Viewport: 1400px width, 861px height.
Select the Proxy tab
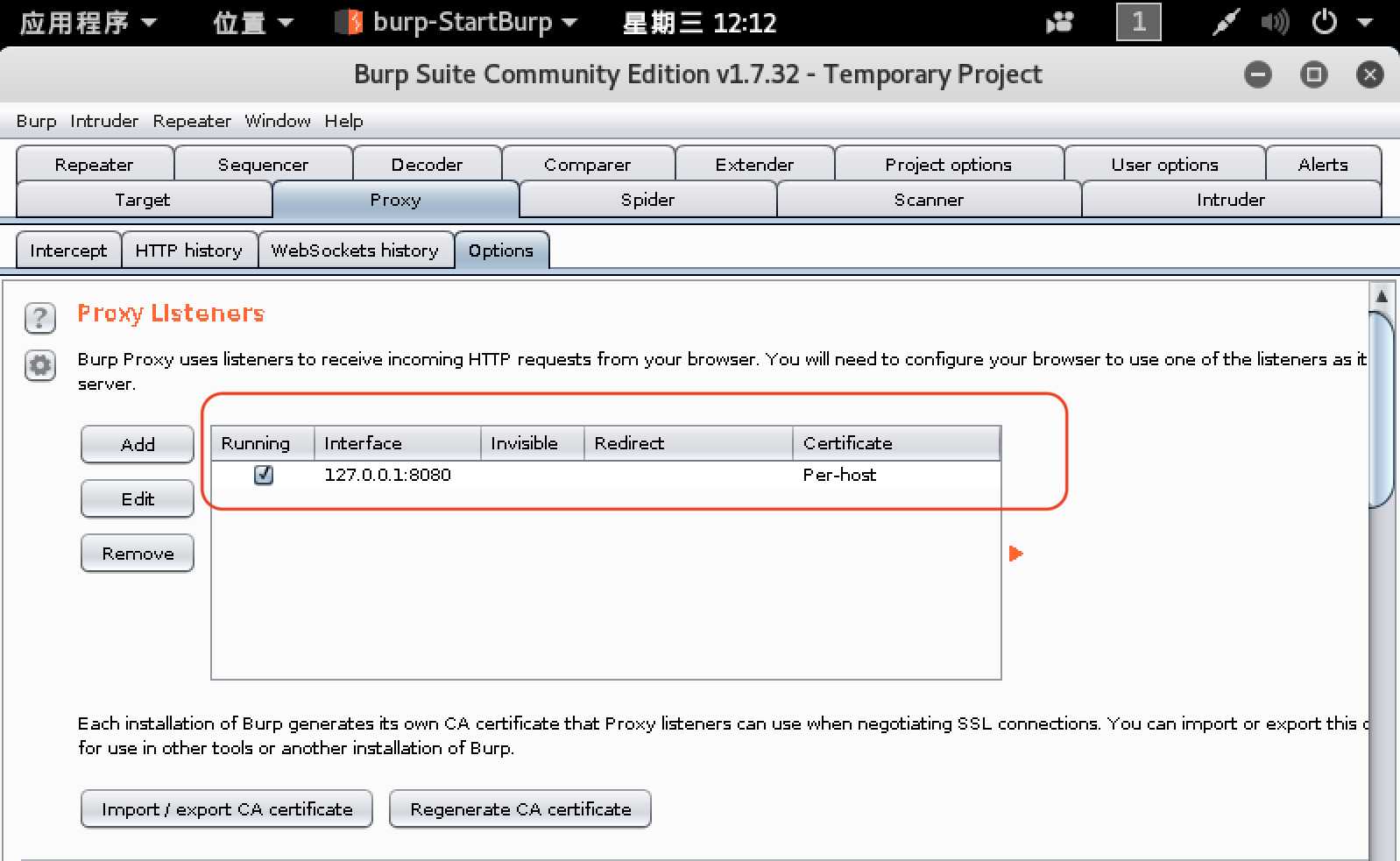point(396,200)
